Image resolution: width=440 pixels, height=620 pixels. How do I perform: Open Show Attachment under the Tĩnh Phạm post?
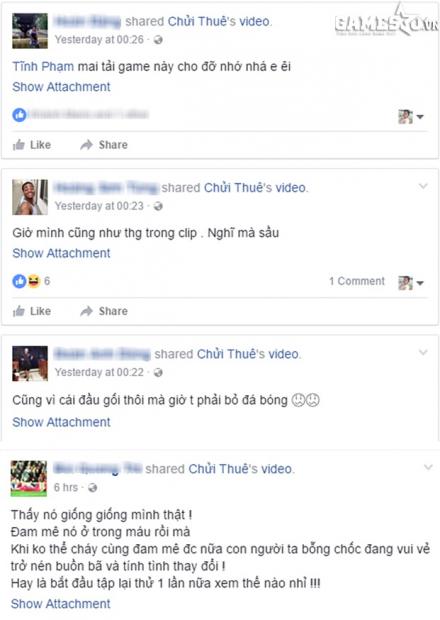tap(61, 87)
